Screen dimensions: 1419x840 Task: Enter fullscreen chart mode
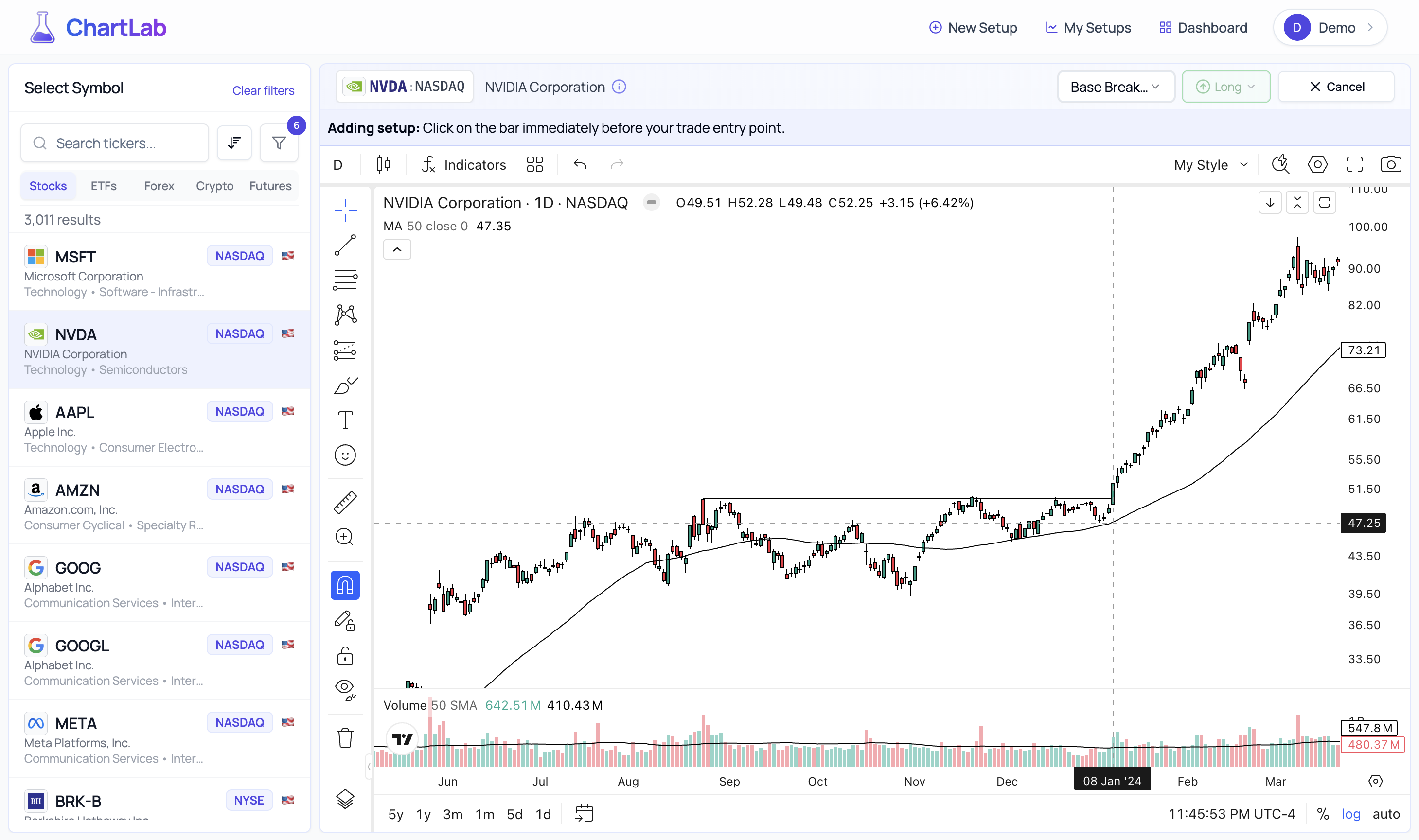click(1354, 165)
